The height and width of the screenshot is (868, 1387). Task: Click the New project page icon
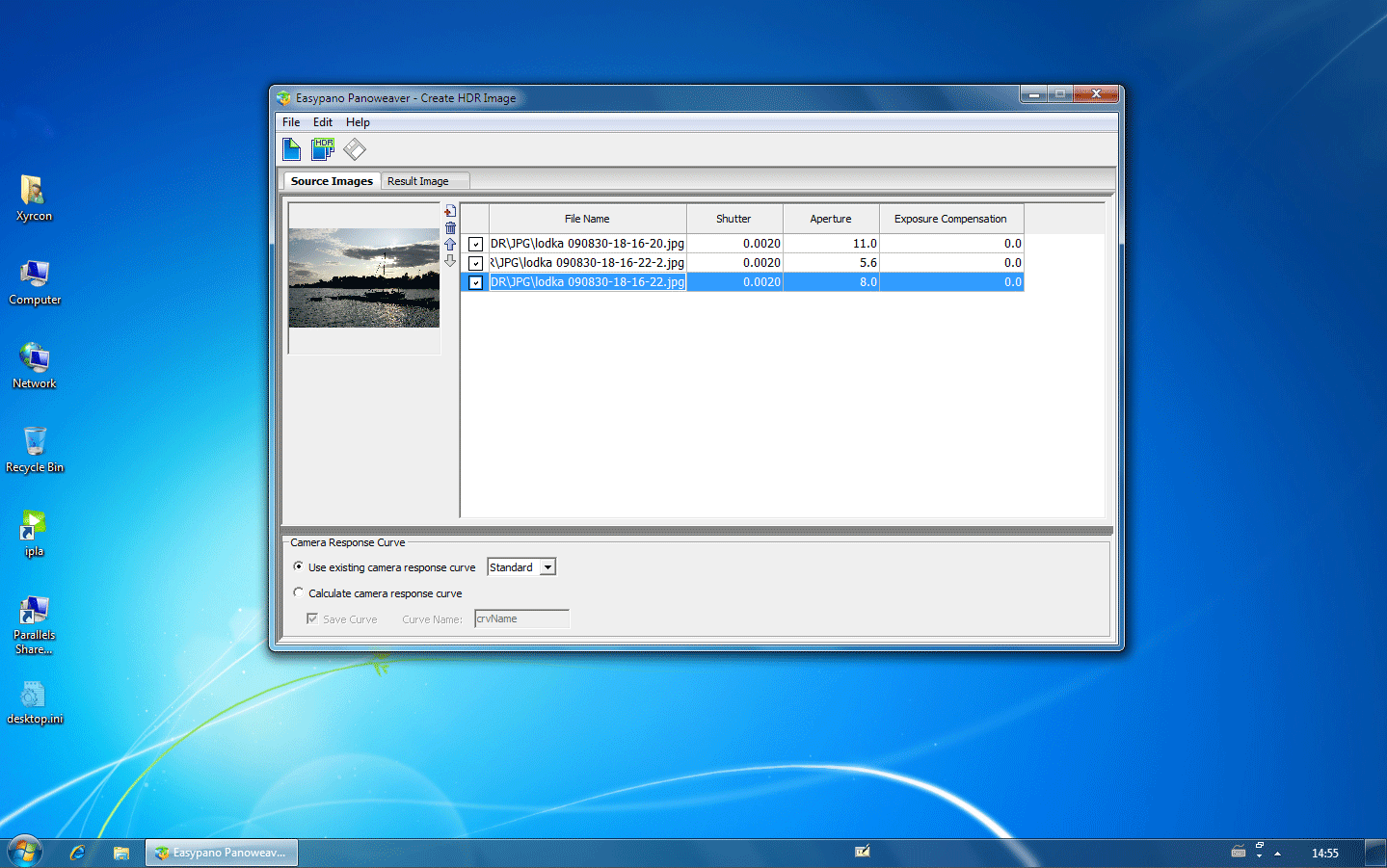[291, 149]
